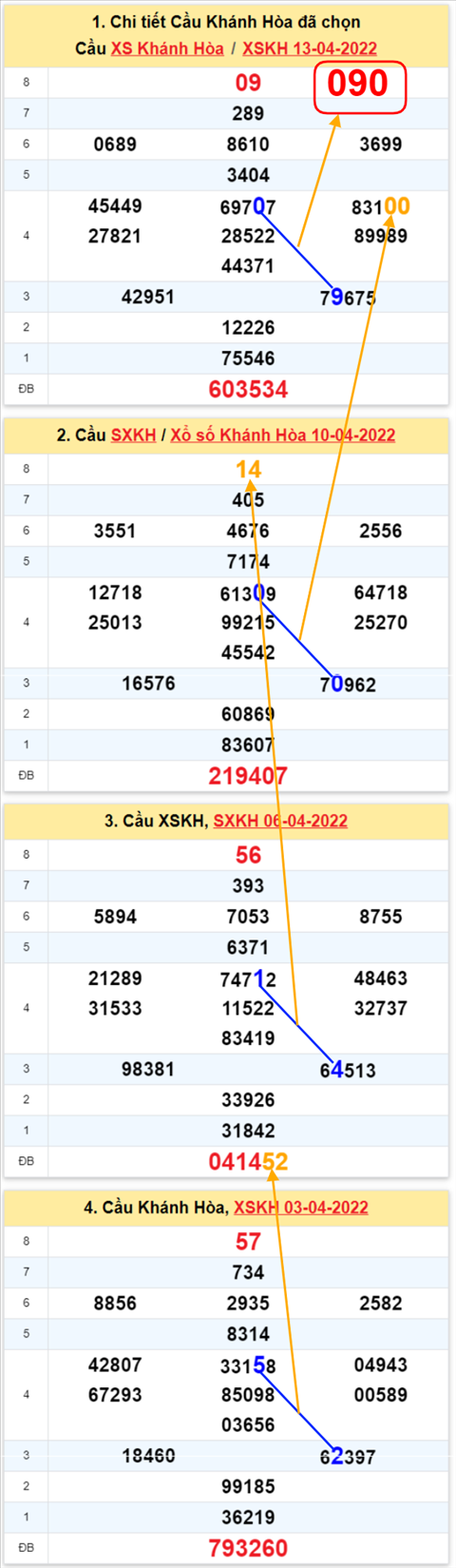
Task: Select special prize number 603534
Action: point(248,389)
